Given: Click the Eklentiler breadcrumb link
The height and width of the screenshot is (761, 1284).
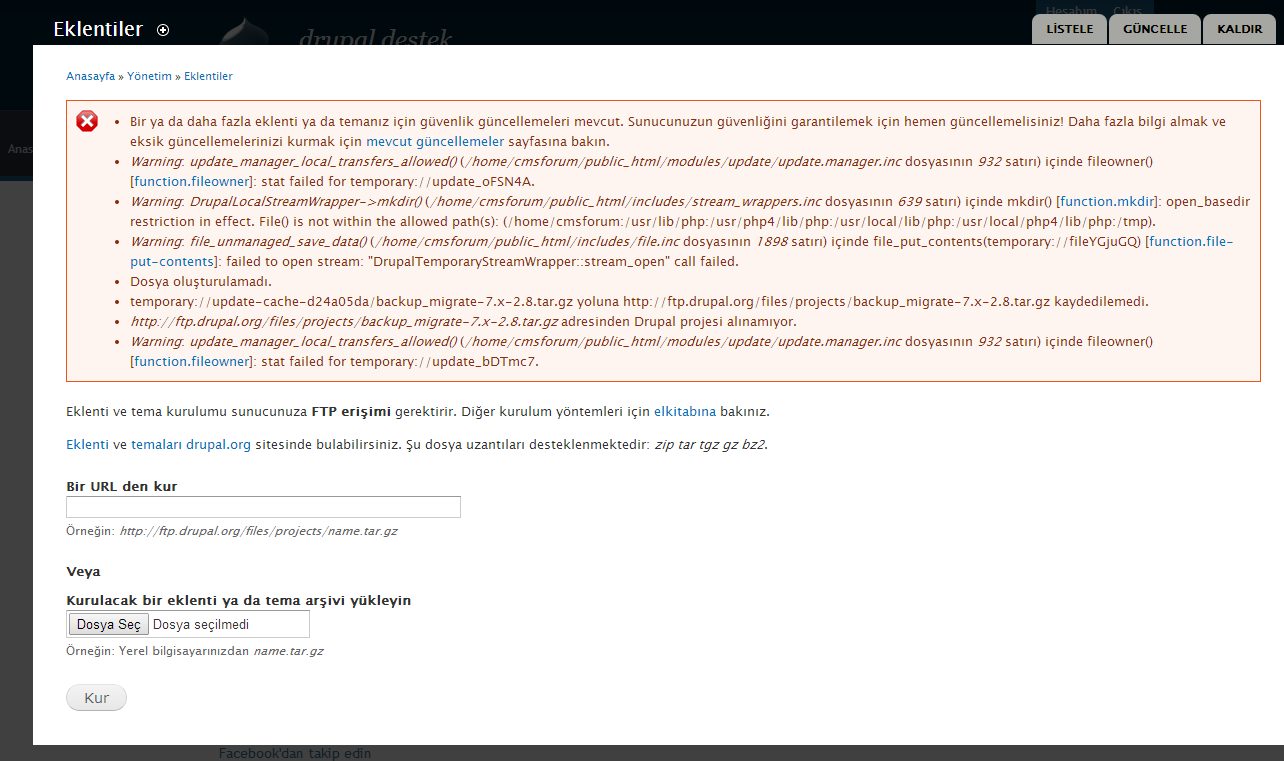Looking at the screenshot, I should point(208,76).
